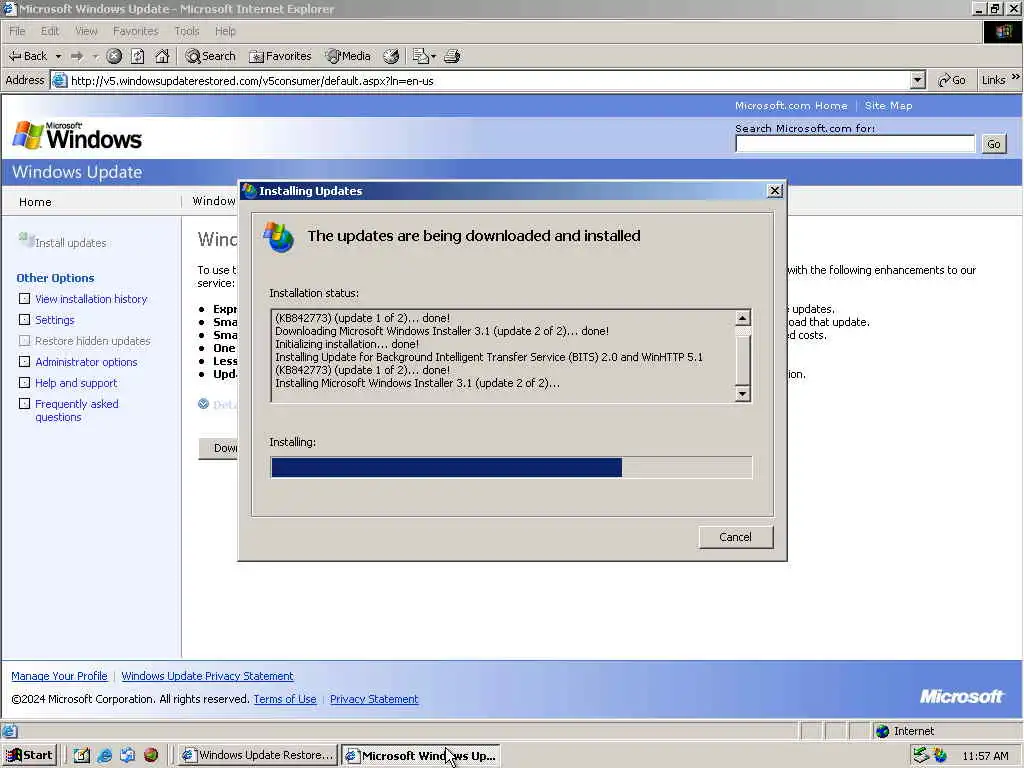Screen dimensions: 1024x768
Task: Open the View menu
Action: point(86,31)
